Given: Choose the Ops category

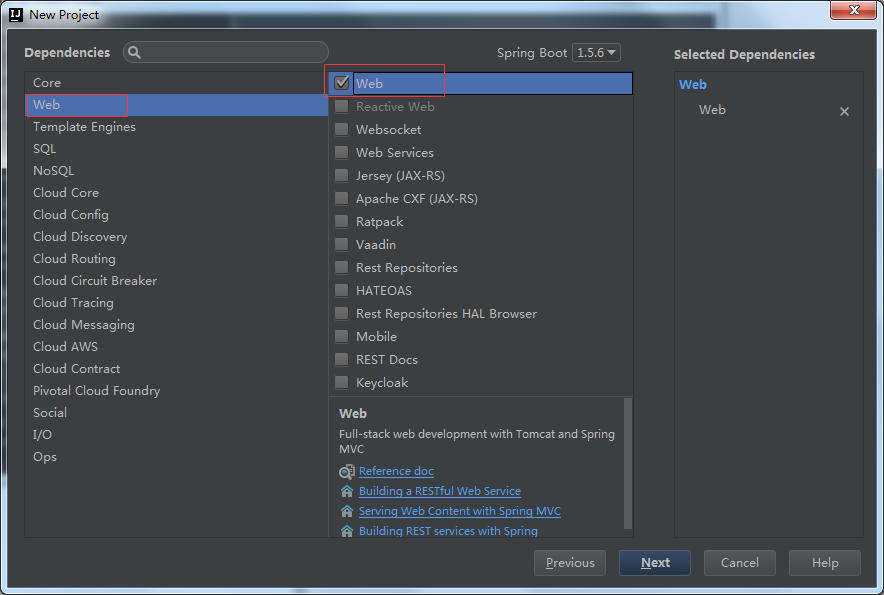Looking at the screenshot, I should [176, 457].
